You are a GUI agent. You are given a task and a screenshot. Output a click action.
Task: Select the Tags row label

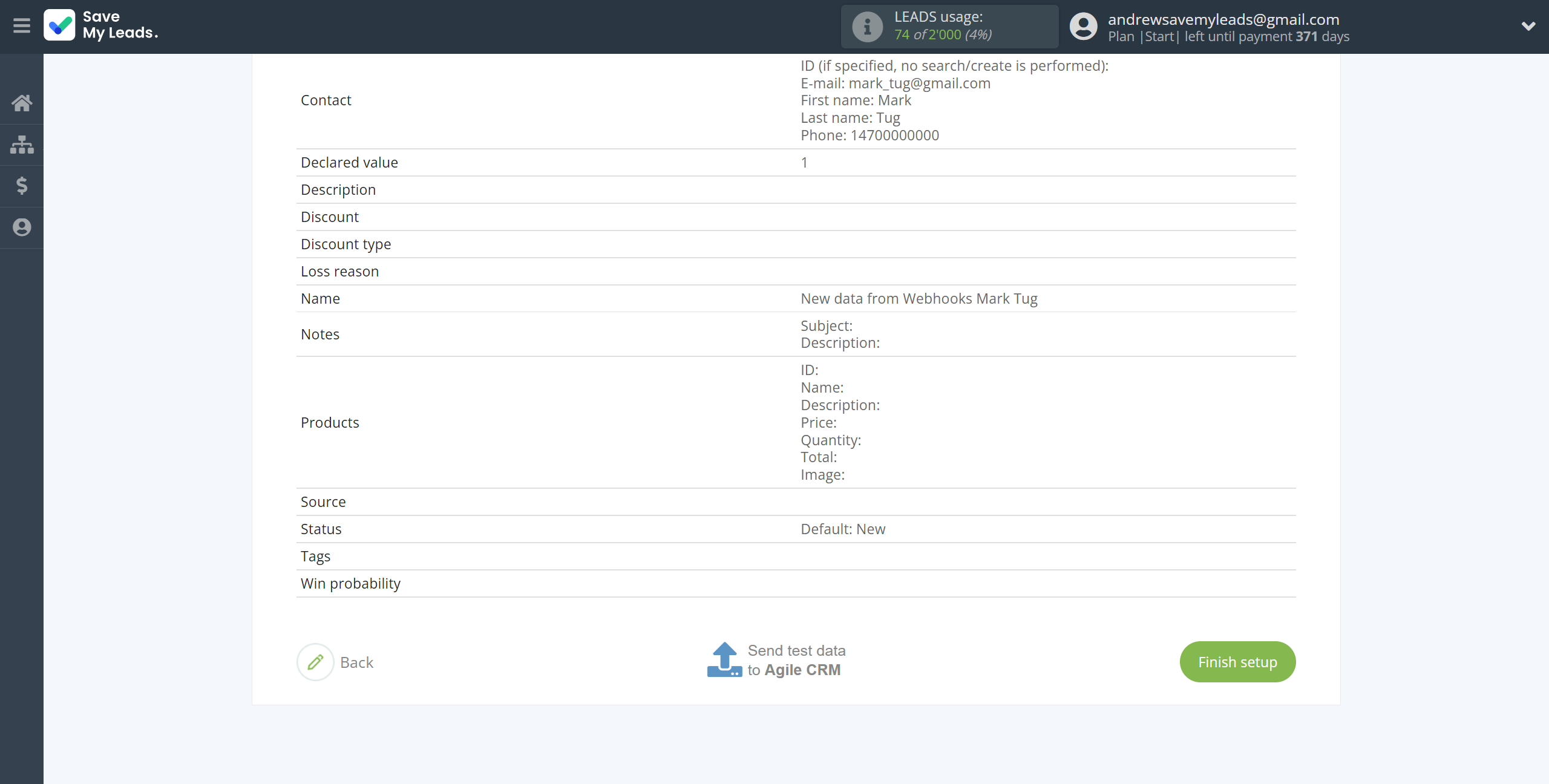[315, 557]
